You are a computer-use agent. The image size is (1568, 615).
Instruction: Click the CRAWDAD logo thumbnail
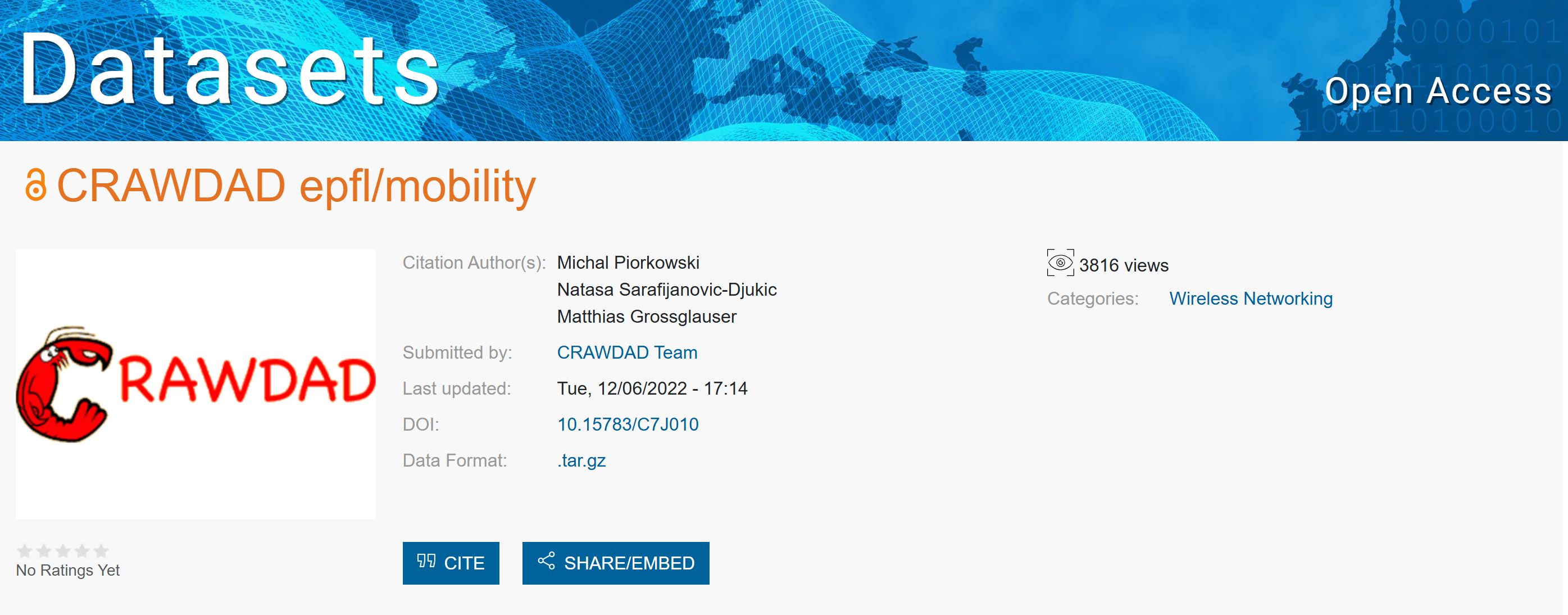196,383
